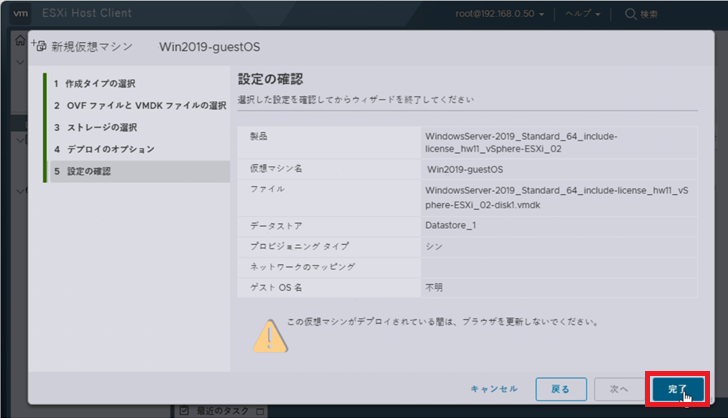Click the プロビジョニング タイプ row label
This screenshot has width=728, height=418.
[x=299, y=247]
